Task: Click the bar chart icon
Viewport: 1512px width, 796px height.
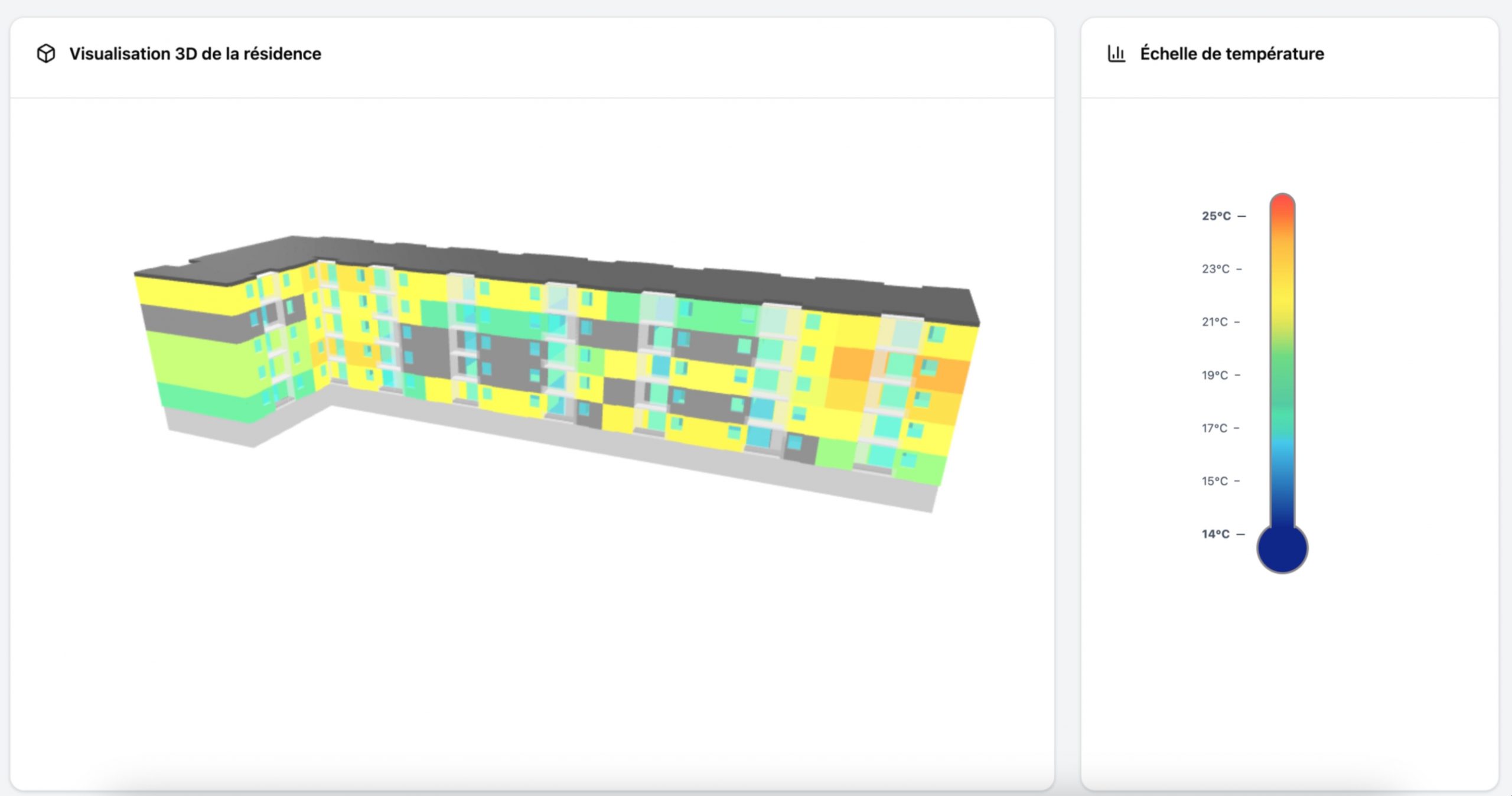Action: [1116, 54]
